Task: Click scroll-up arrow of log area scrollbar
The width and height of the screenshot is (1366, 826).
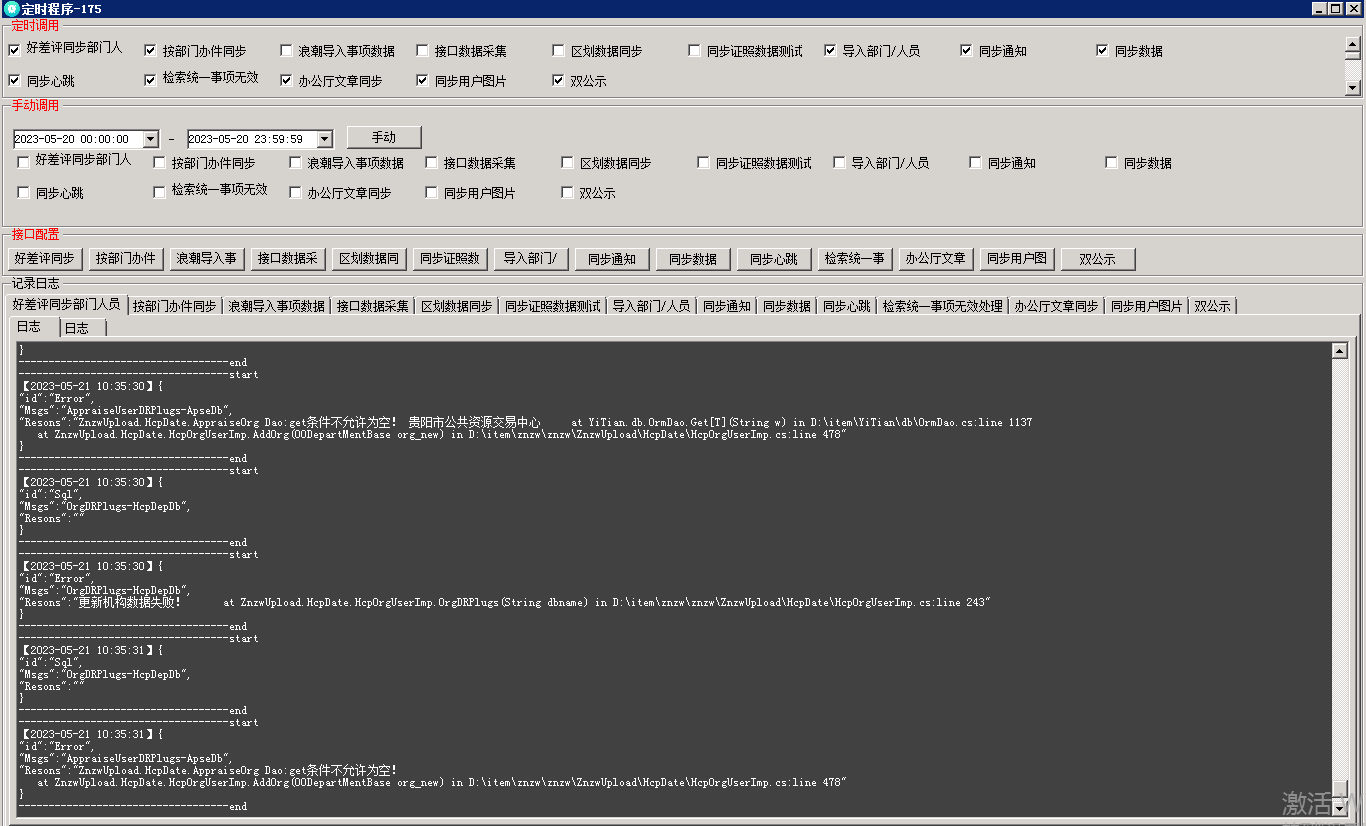Action: pos(1340,351)
